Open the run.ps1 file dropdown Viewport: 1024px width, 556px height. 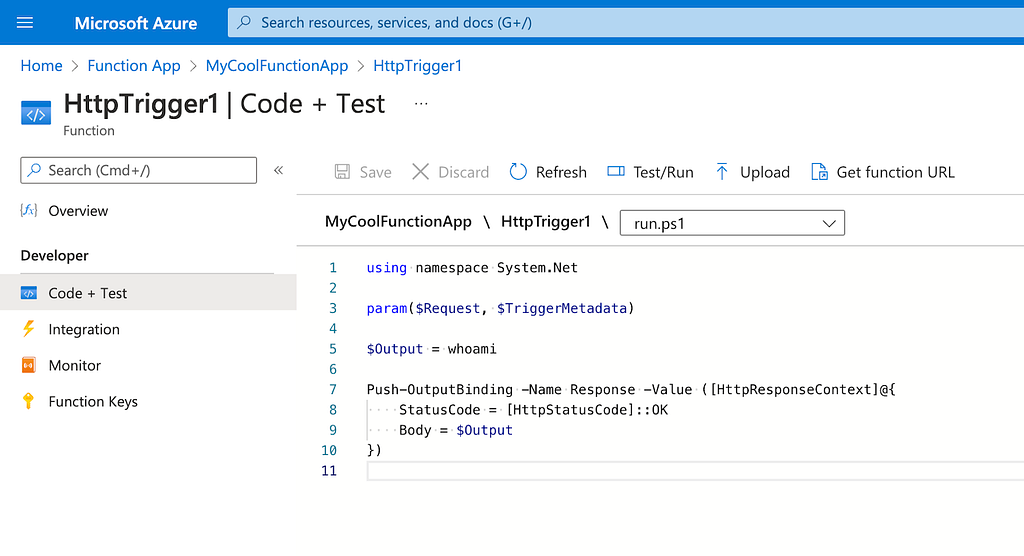[732, 223]
